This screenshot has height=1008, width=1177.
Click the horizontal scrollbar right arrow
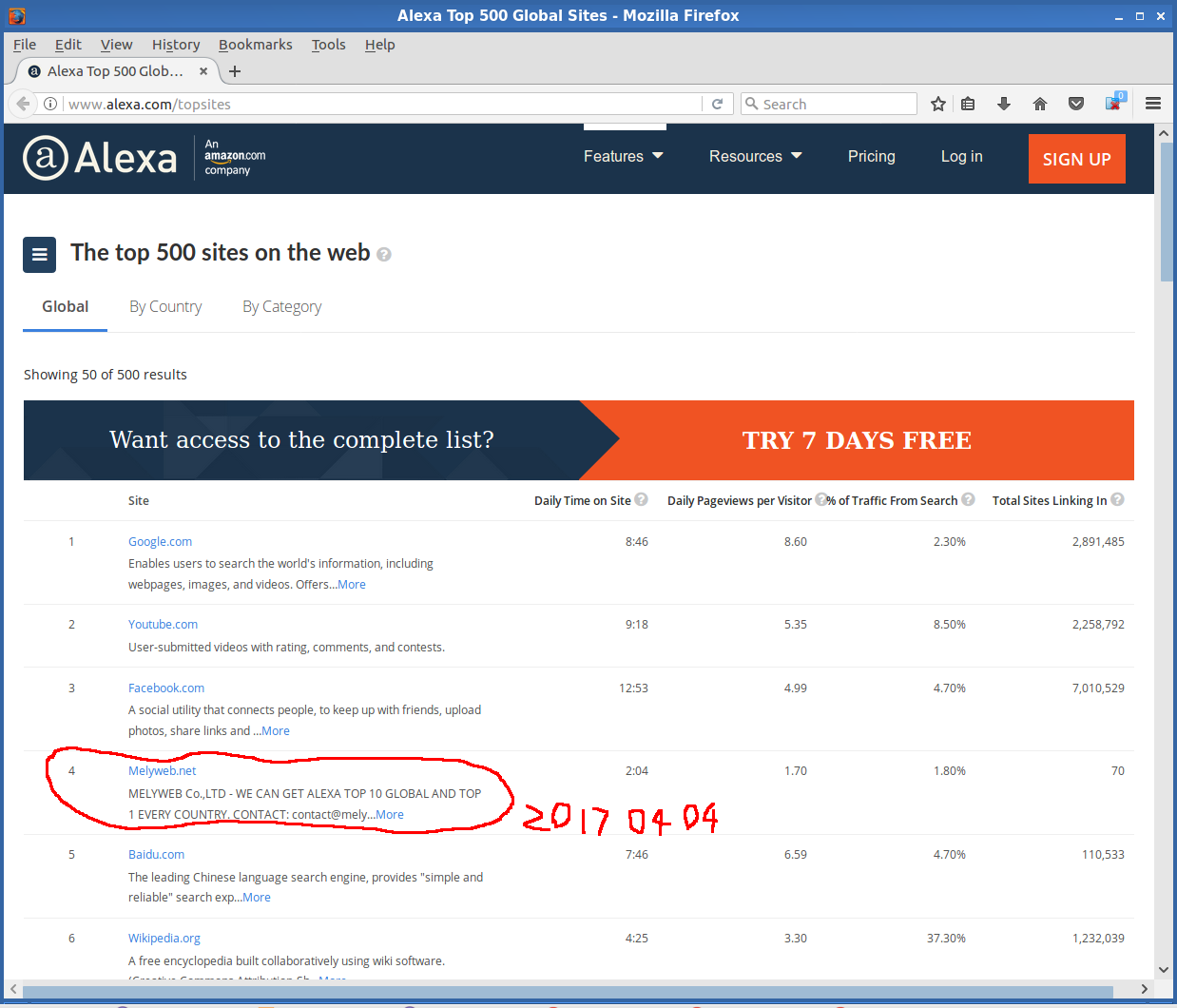point(1144,989)
